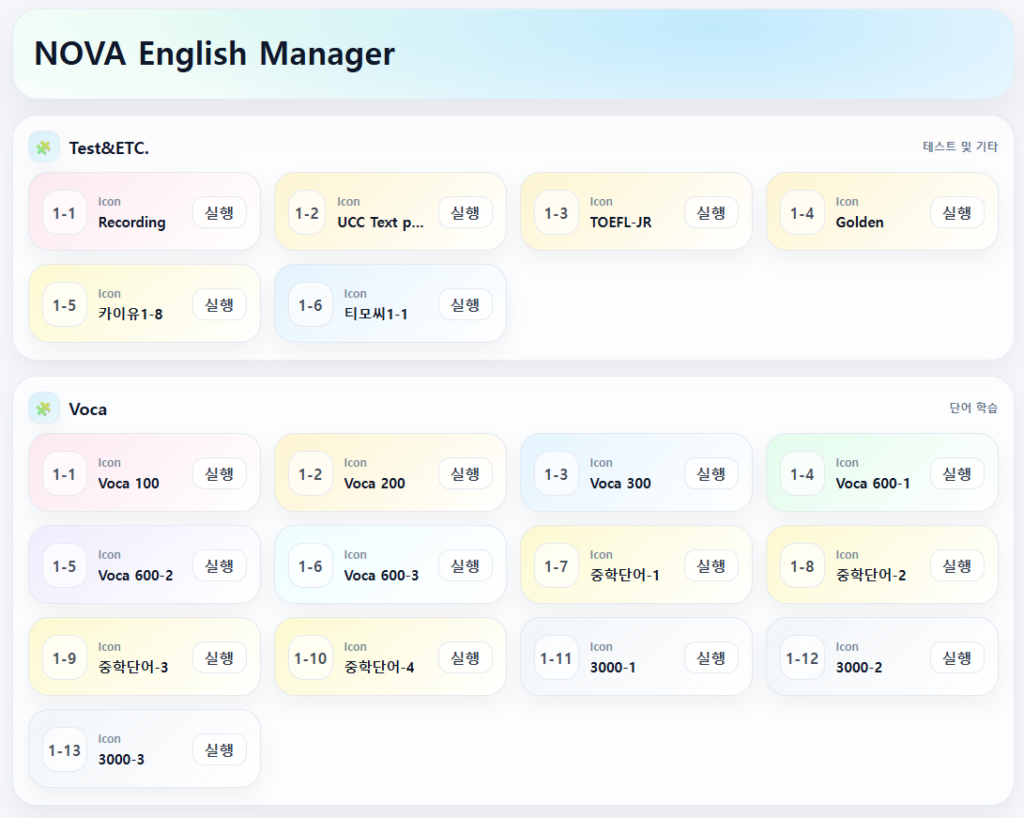Run Voca 300 with its 실행 button

coord(711,473)
